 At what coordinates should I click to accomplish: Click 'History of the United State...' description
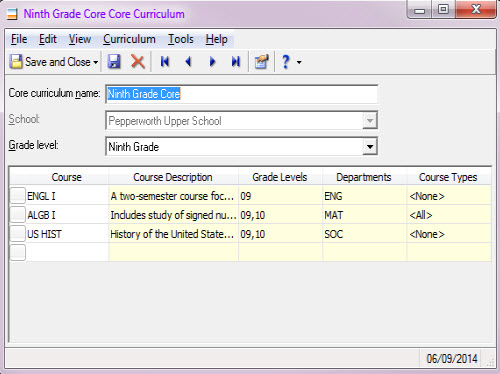coord(173,234)
